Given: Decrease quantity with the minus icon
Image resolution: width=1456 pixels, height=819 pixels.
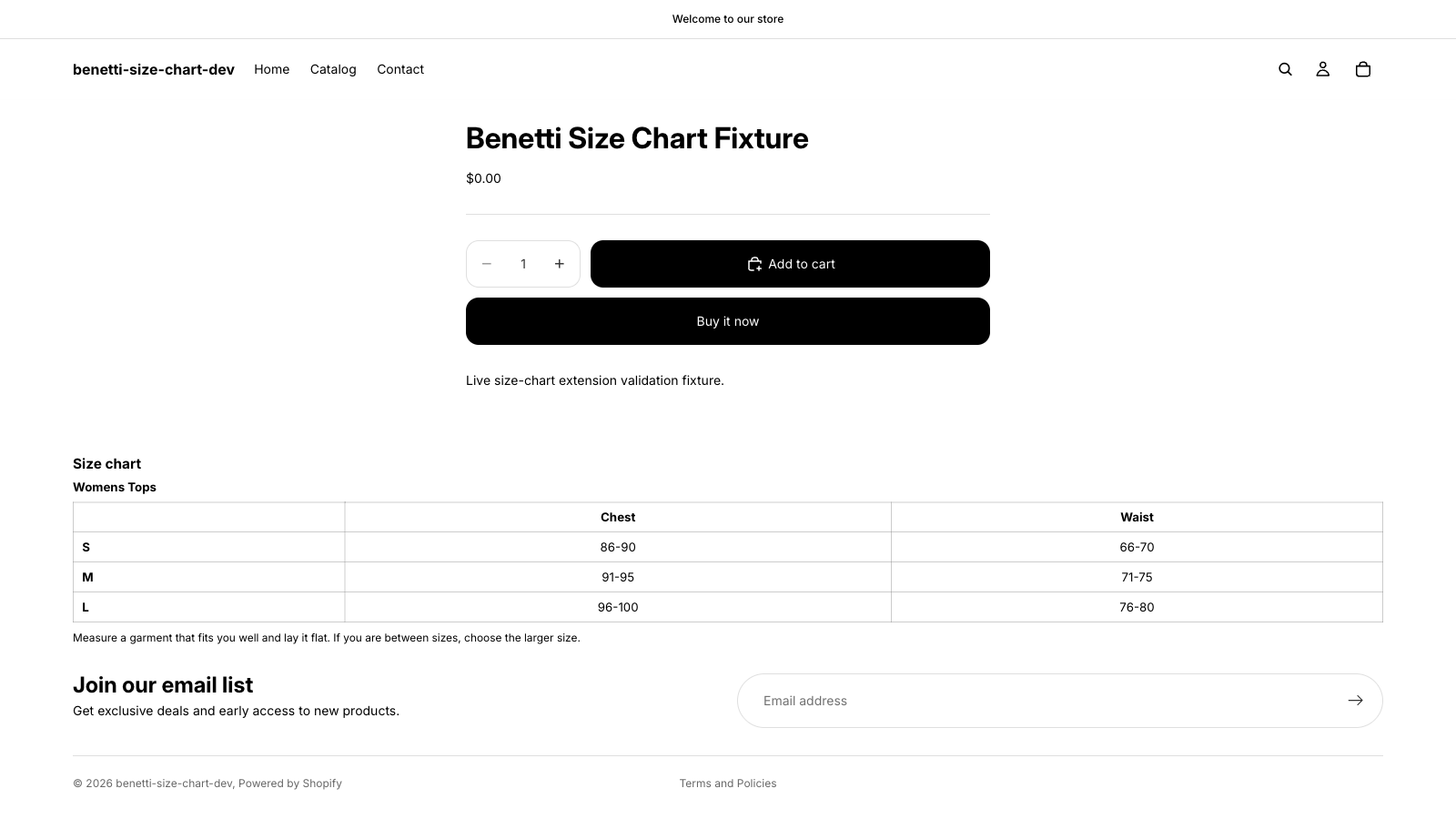Looking at the screenshot, I should click(x=487, y=264).
